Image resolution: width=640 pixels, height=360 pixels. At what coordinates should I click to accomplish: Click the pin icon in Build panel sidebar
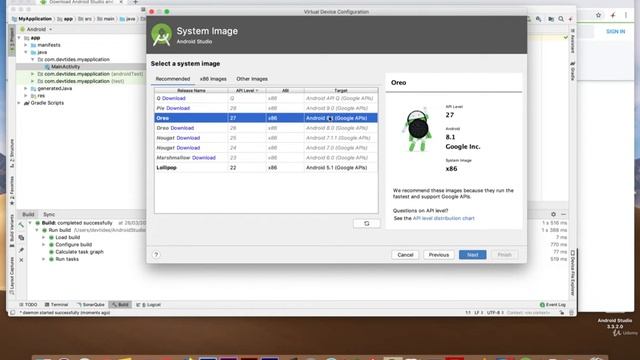21,250
